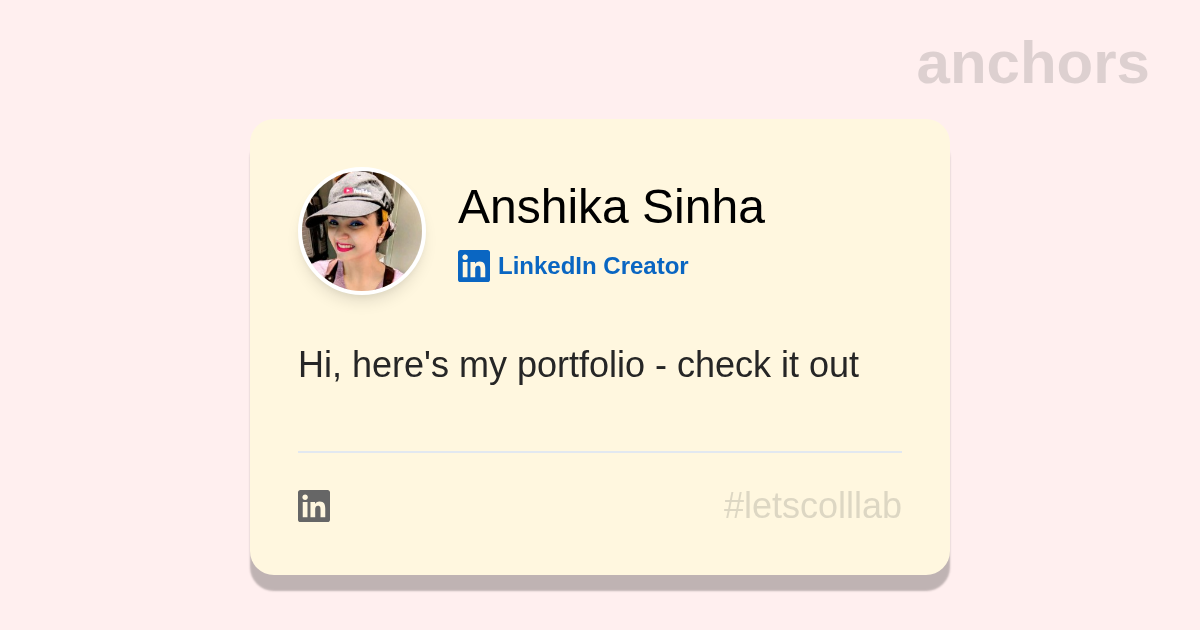The image size is (1200, 630).
Task: Click the surname Sinha in the heading
Action: [703, 207]
